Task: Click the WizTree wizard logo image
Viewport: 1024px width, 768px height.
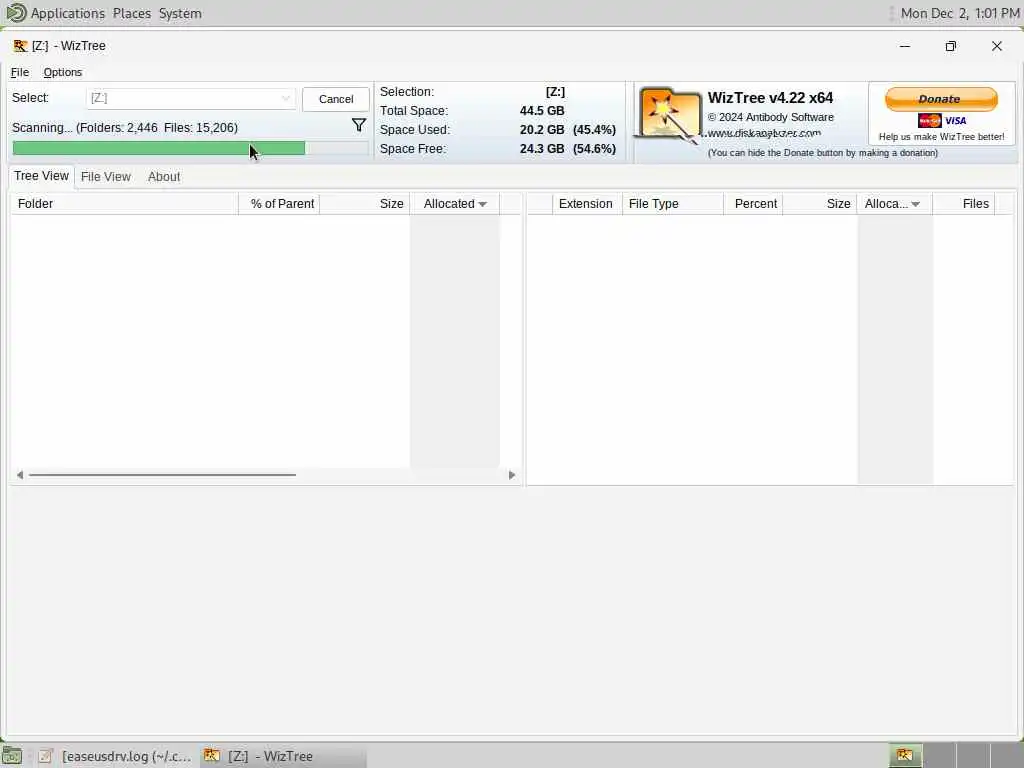Action: [668, 115]
